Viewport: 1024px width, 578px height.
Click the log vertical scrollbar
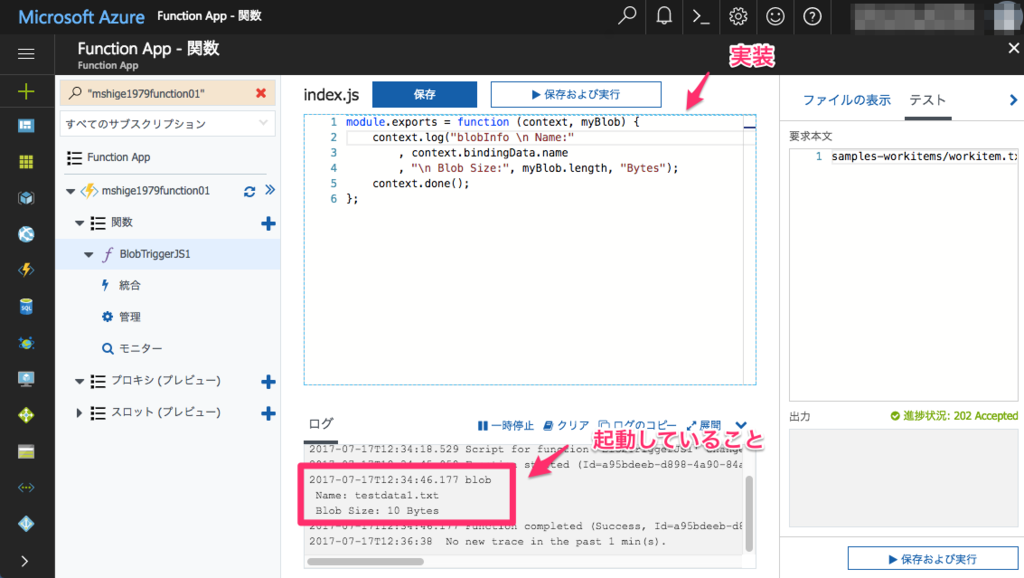click(749, 513)
